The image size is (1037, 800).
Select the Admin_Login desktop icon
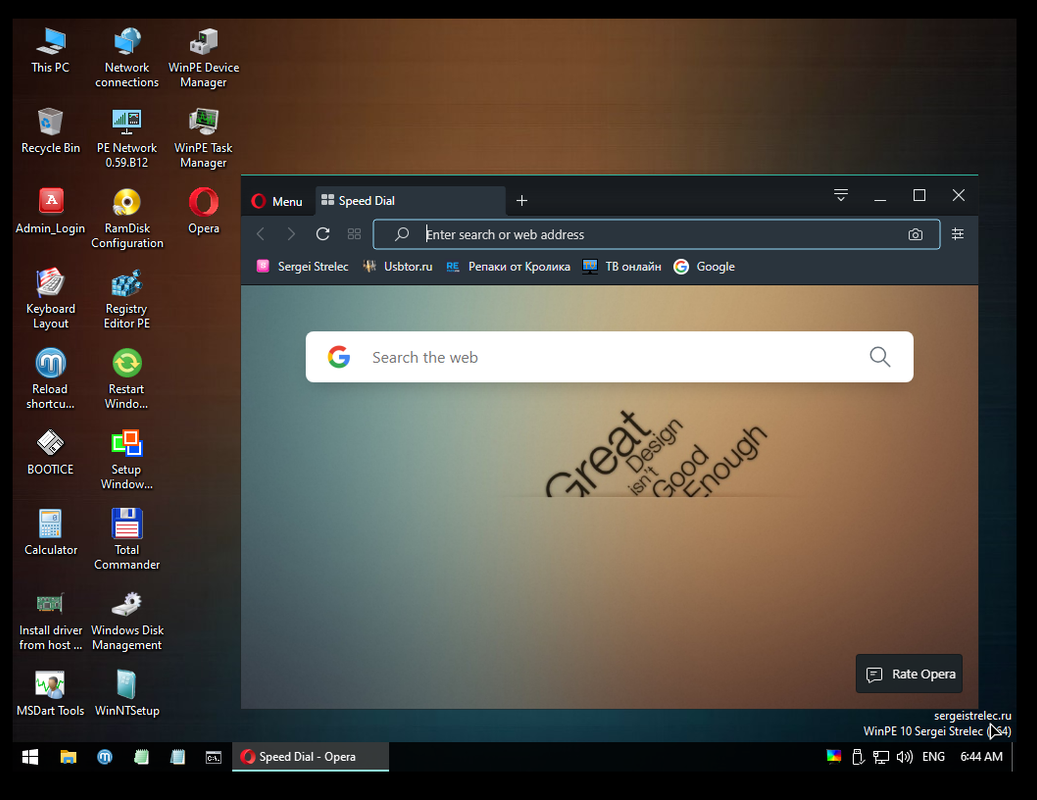coord(50,211)
